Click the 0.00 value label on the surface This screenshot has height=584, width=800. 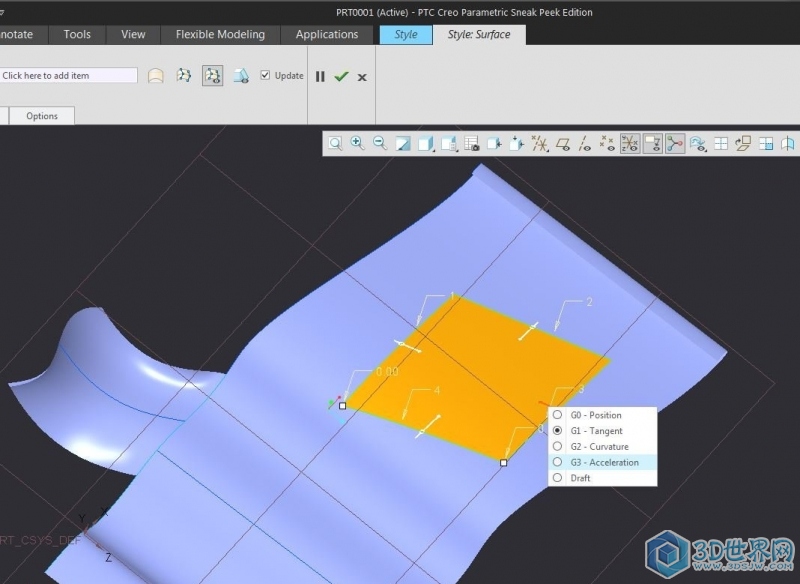click(387, 372)
